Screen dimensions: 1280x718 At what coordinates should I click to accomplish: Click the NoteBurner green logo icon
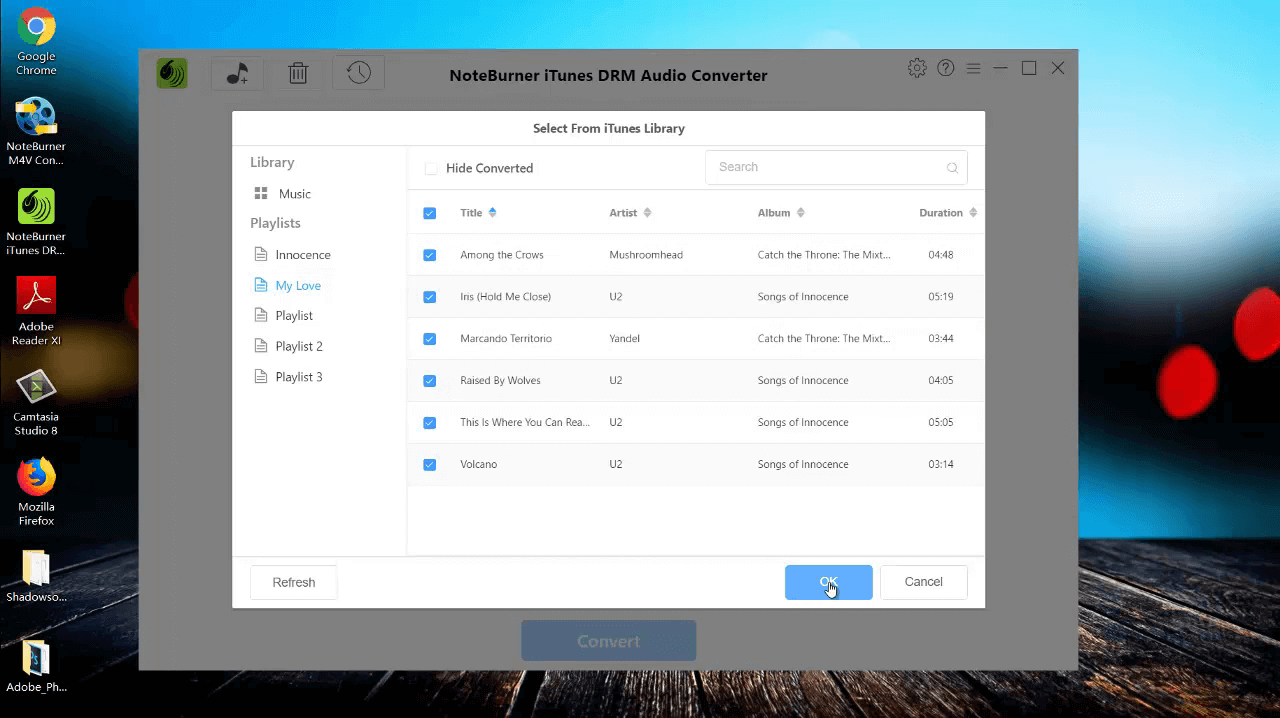point(172,73)
